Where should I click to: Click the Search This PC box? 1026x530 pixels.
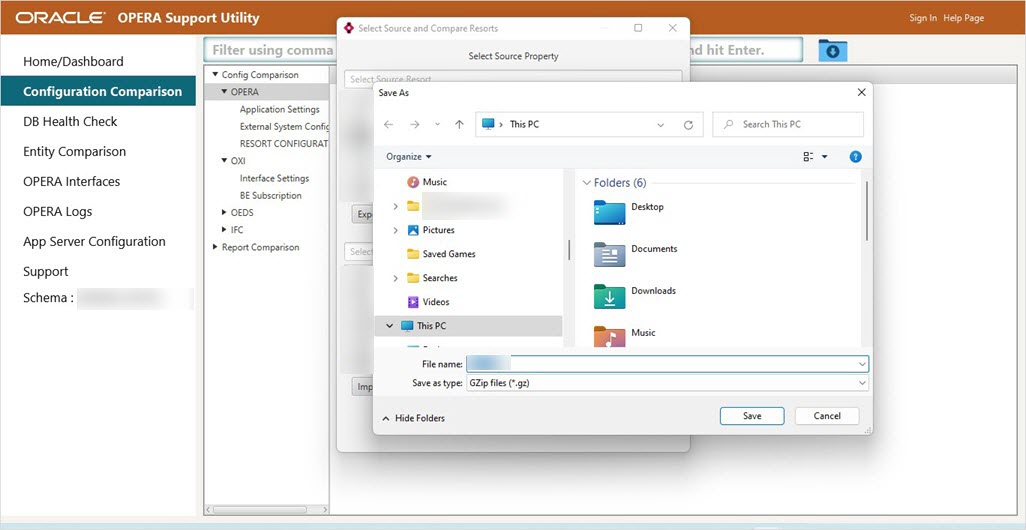[x=788, y=124]
